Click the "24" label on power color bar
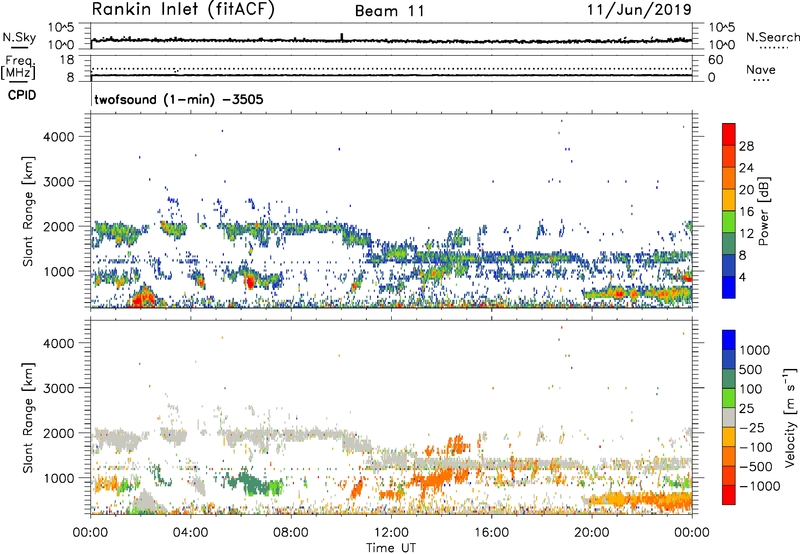The width and height of the screenshot is (800, 554). coord(746,168)
